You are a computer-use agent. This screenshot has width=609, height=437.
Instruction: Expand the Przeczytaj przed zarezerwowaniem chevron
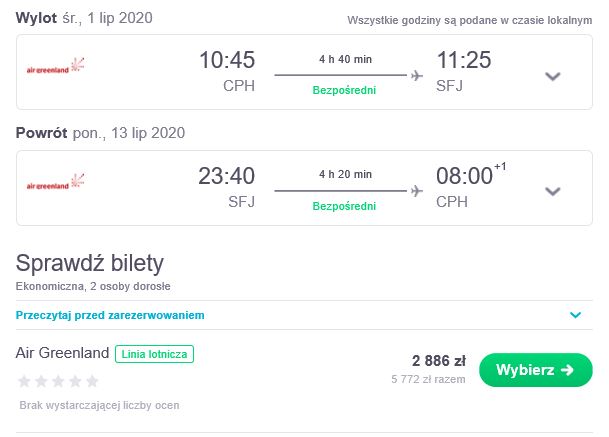pos(576,315)
